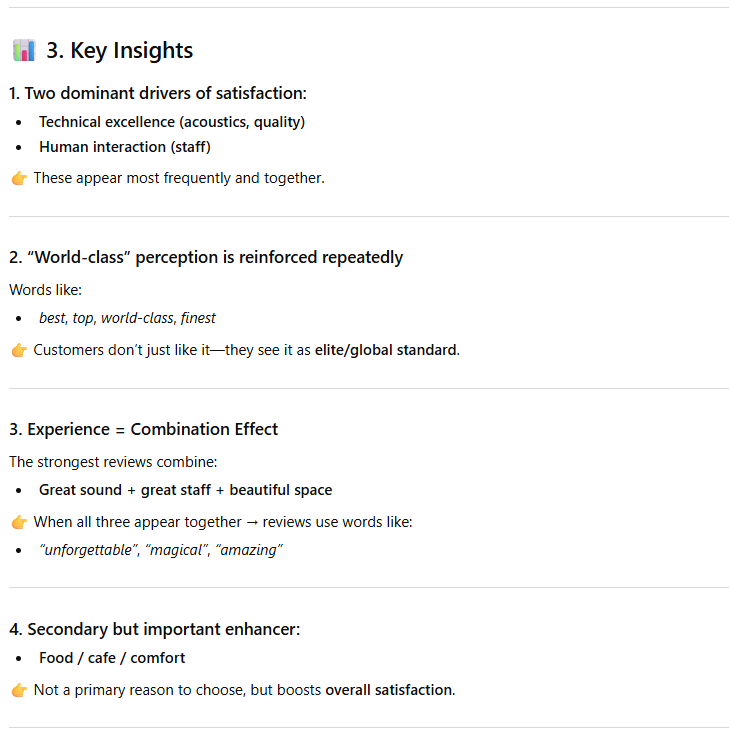Click pointing hand before "Customers don't just like it"
This screenshot has width=736, height=737.
(19, 350)
